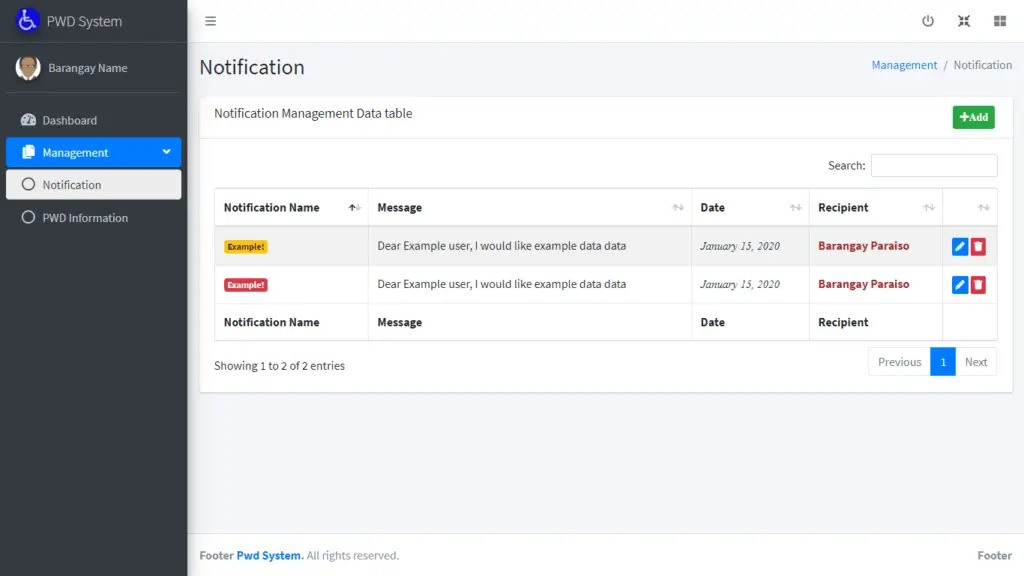Click the green +Add button
1024x576 pixels.
coord(972,117)
